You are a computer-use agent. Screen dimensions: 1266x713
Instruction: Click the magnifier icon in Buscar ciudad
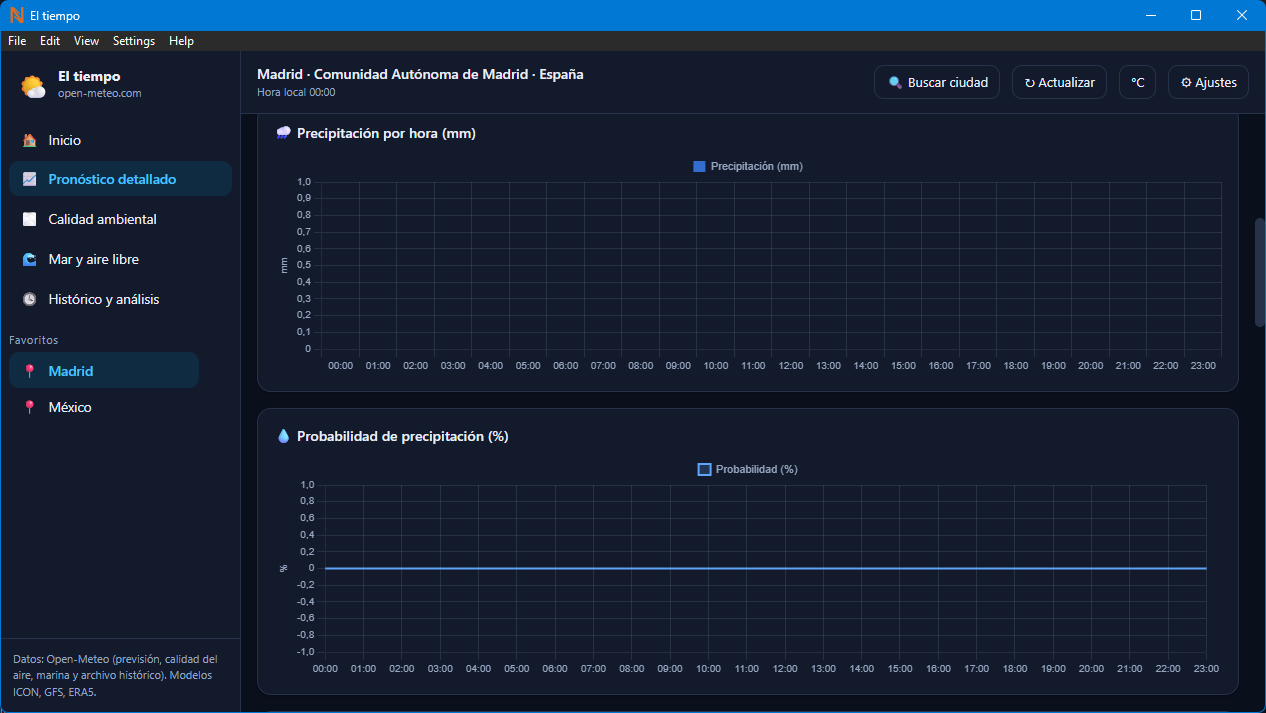coord(895,83)
